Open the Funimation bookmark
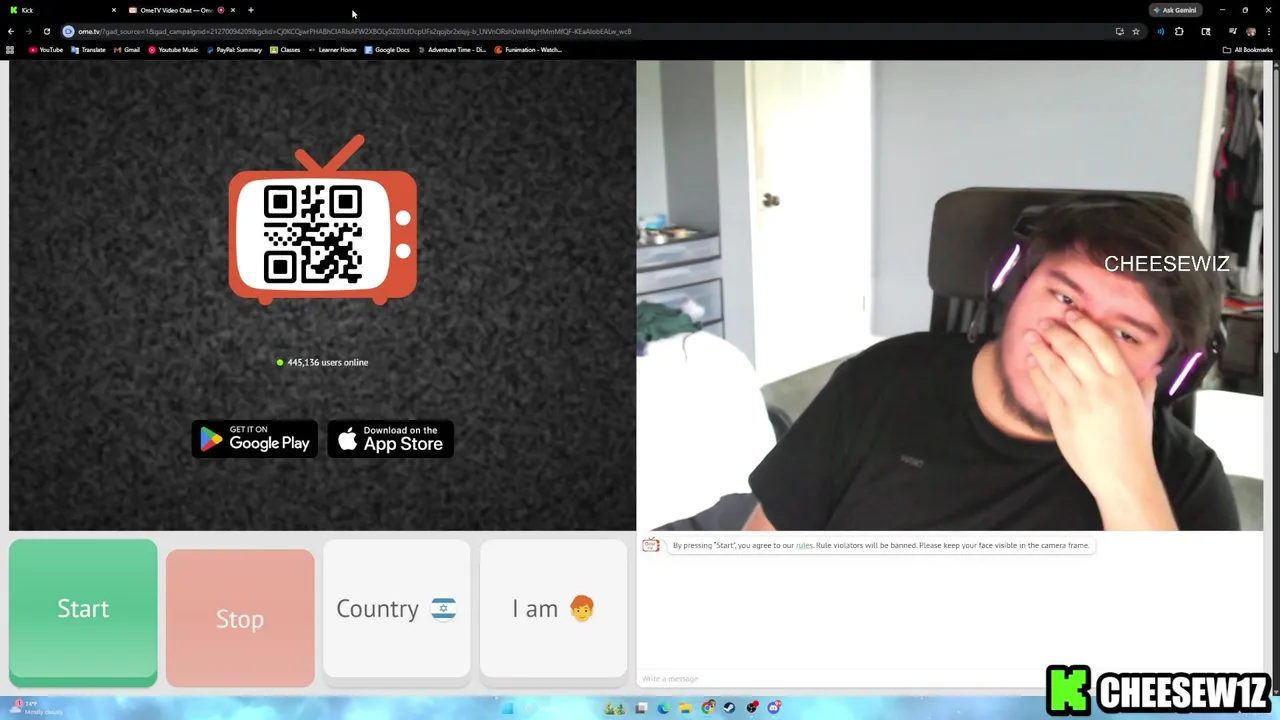Viewport: 1280px width, 720px height. [528, 49]
